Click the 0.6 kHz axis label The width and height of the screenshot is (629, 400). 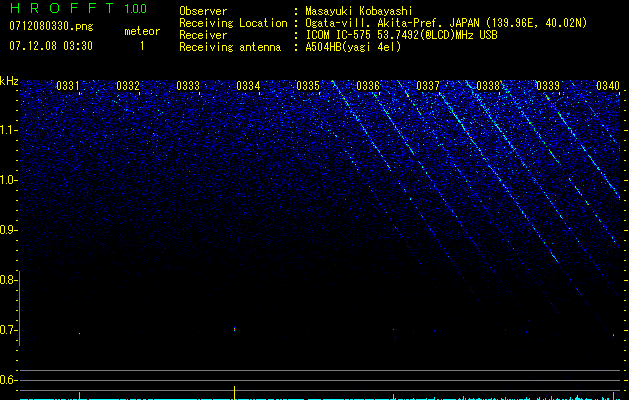(x=8, y=380)
